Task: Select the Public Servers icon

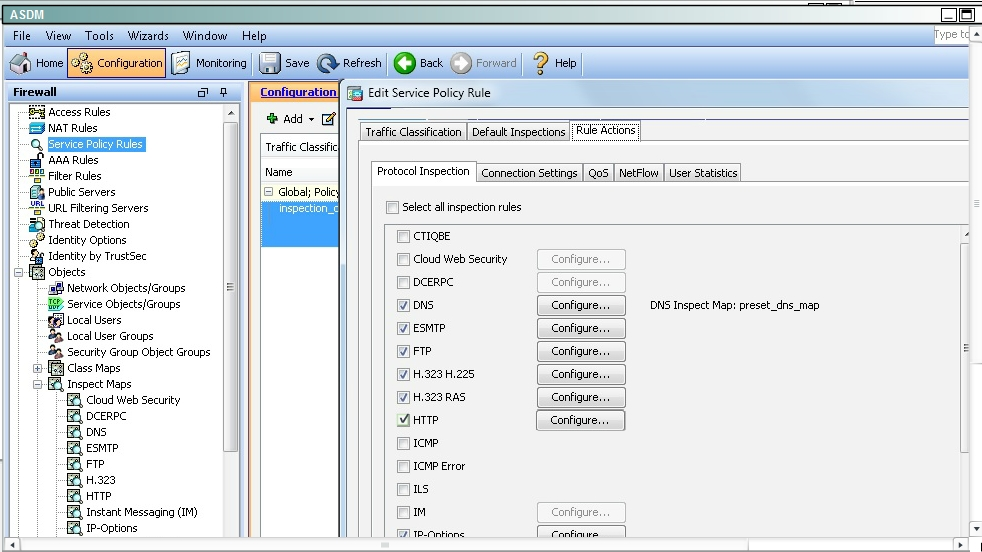Action: click(37, 192)
